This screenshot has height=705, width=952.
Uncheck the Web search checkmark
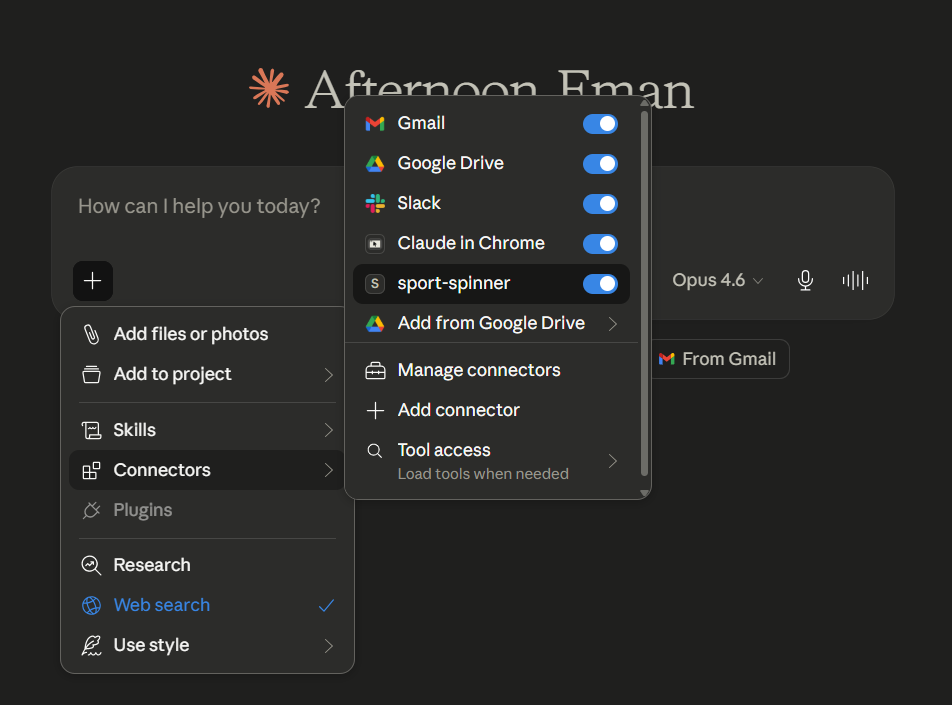pos(327,605)
